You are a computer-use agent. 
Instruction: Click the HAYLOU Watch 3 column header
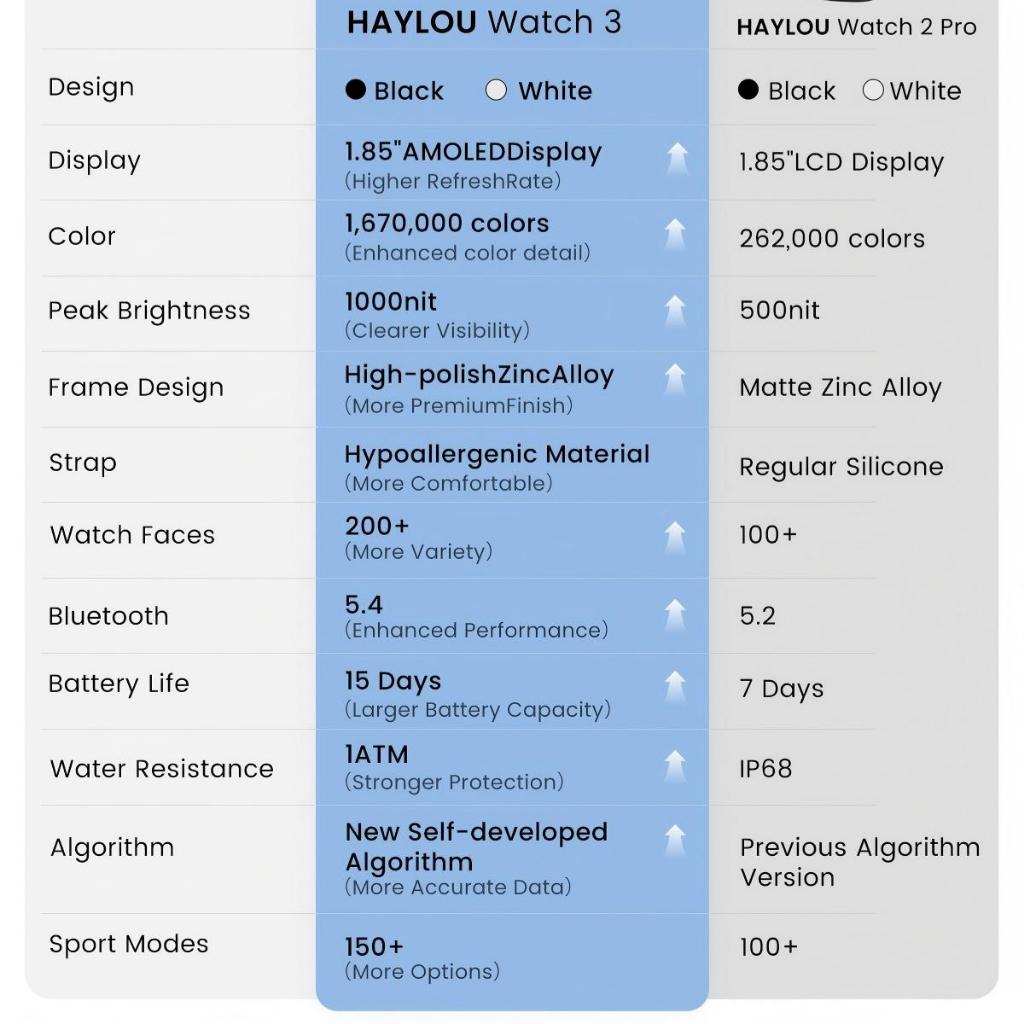click(484, 23)
